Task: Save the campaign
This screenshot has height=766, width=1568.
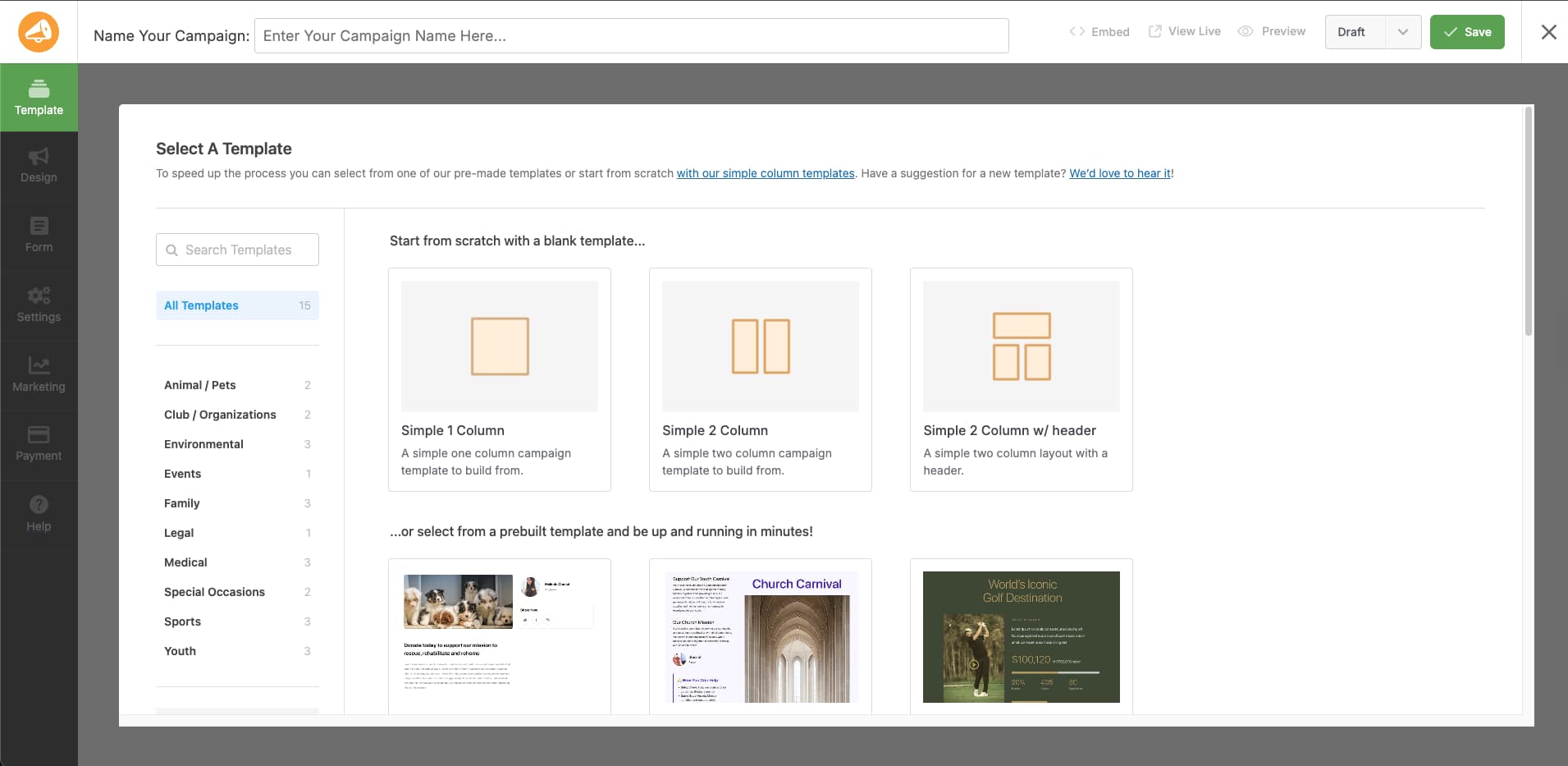Action: (1466, 32)
